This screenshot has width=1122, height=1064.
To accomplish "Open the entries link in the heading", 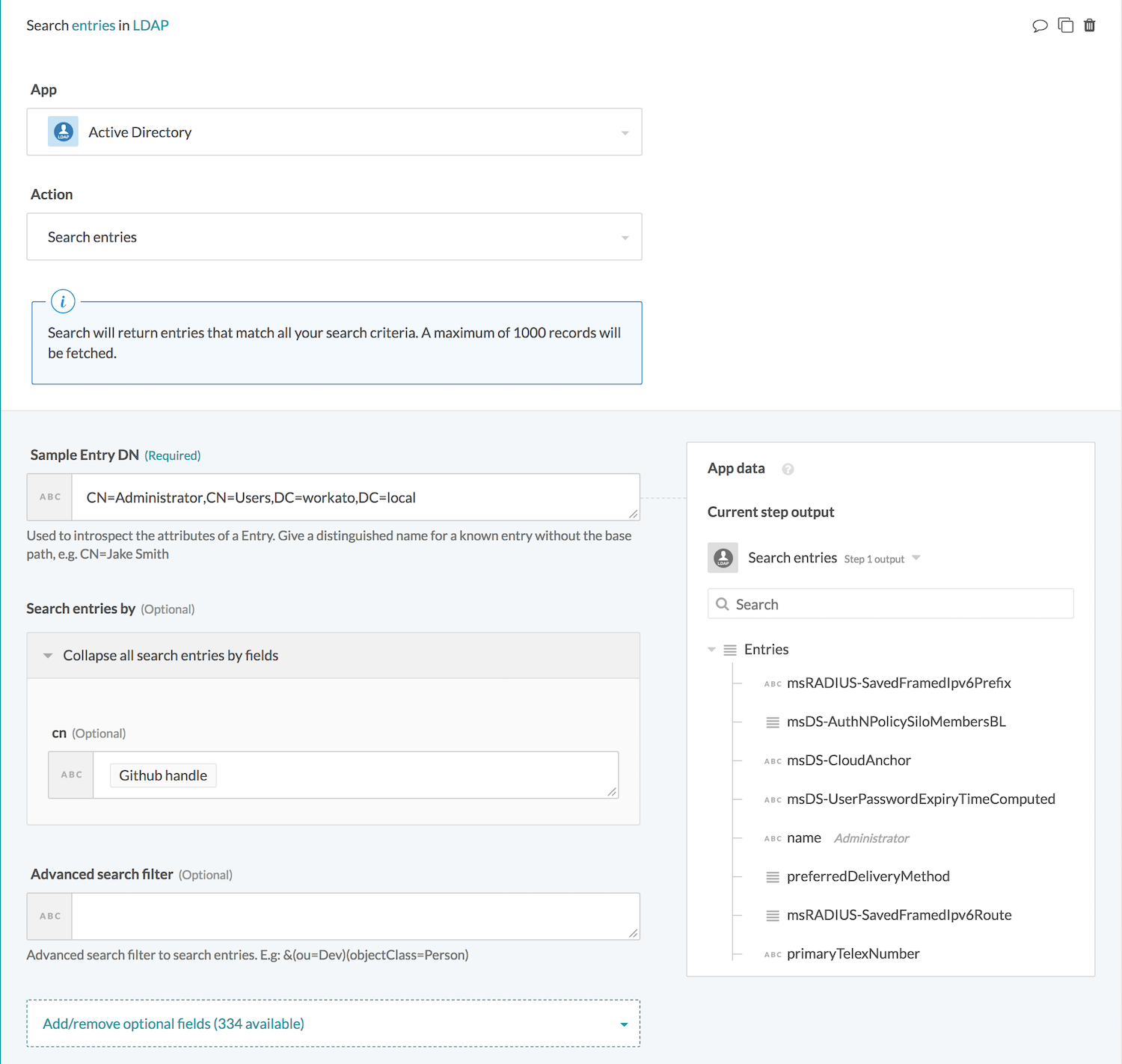I will (93, 25).
